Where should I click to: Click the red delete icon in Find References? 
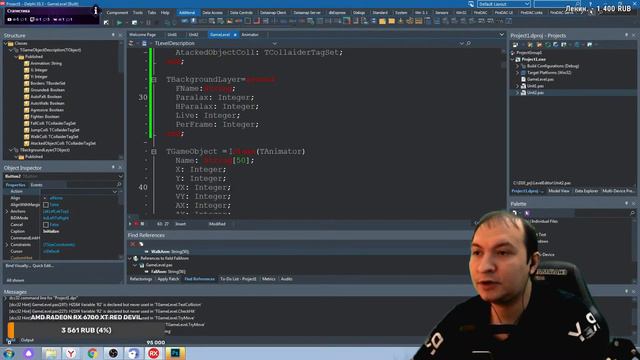(133, 244)
